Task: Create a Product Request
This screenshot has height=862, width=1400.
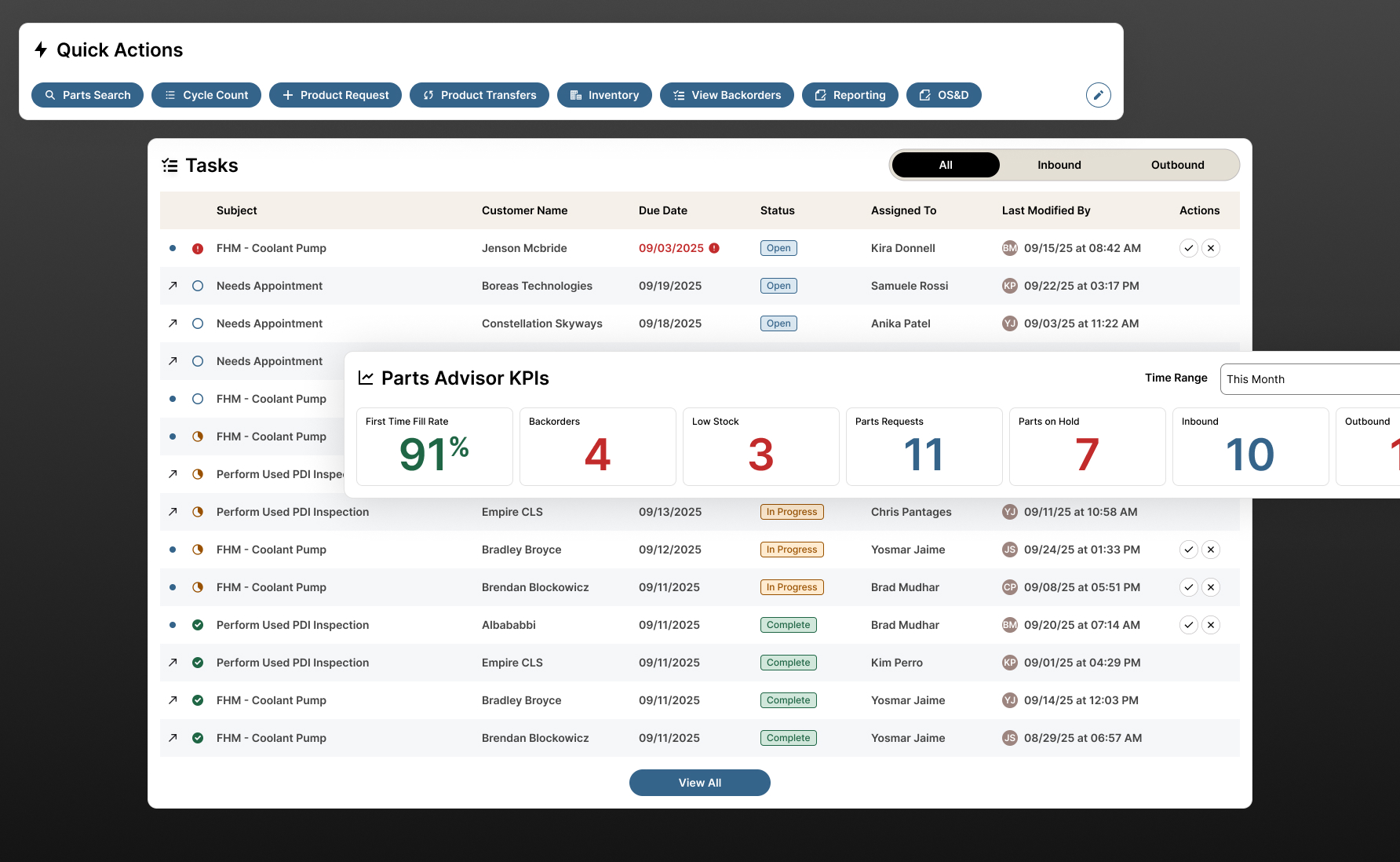Action: (335, 95)
